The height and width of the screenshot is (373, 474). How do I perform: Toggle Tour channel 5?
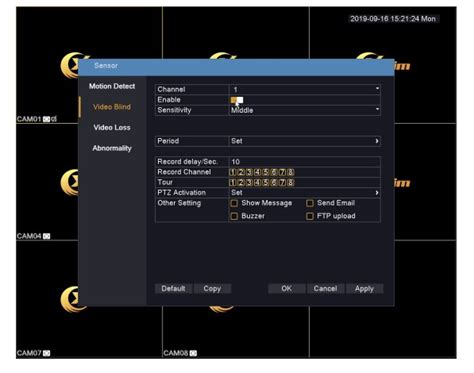pos(266,183)
